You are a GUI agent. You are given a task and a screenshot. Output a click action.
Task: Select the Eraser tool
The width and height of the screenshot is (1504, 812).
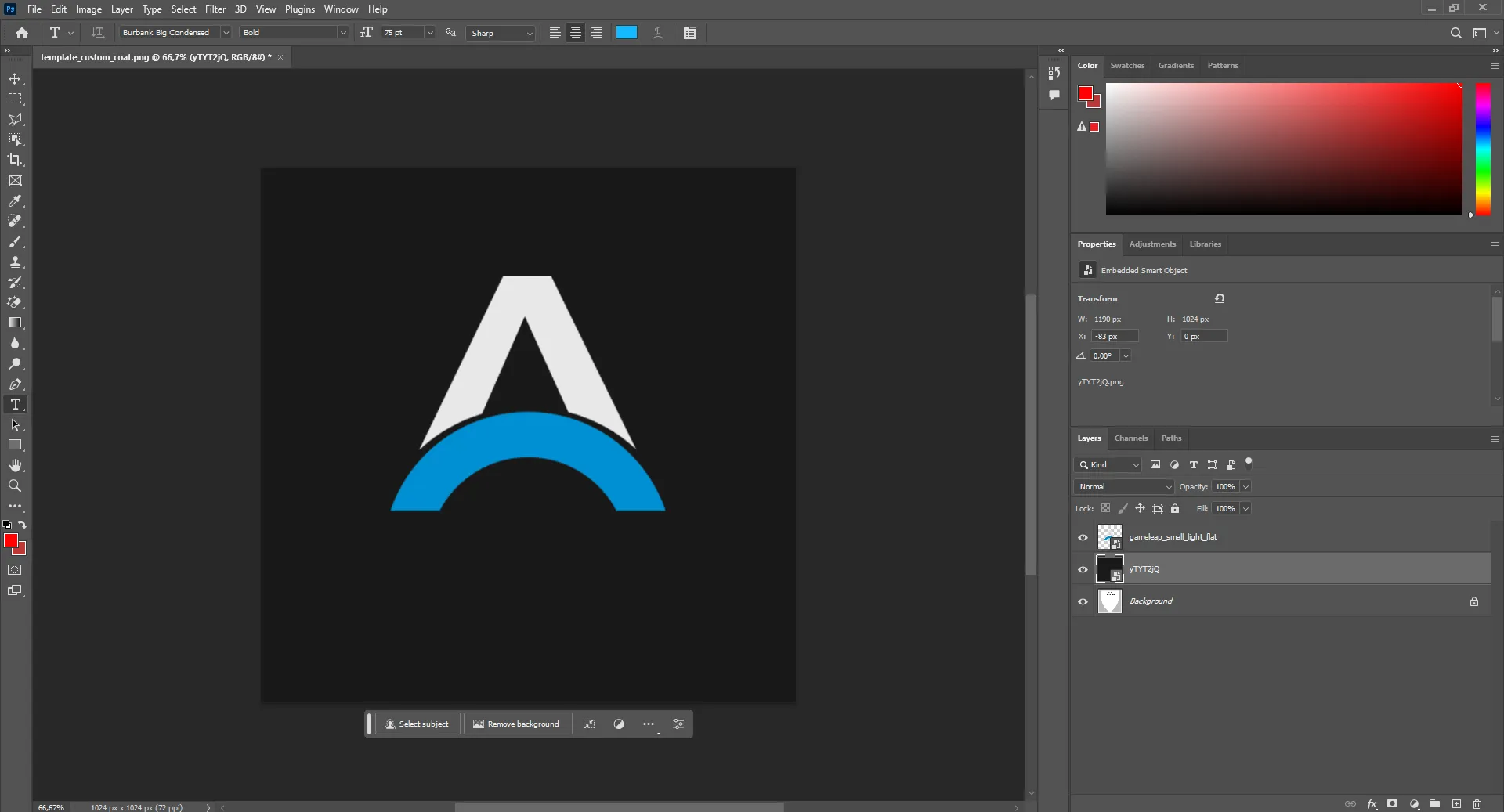point(15,303)
